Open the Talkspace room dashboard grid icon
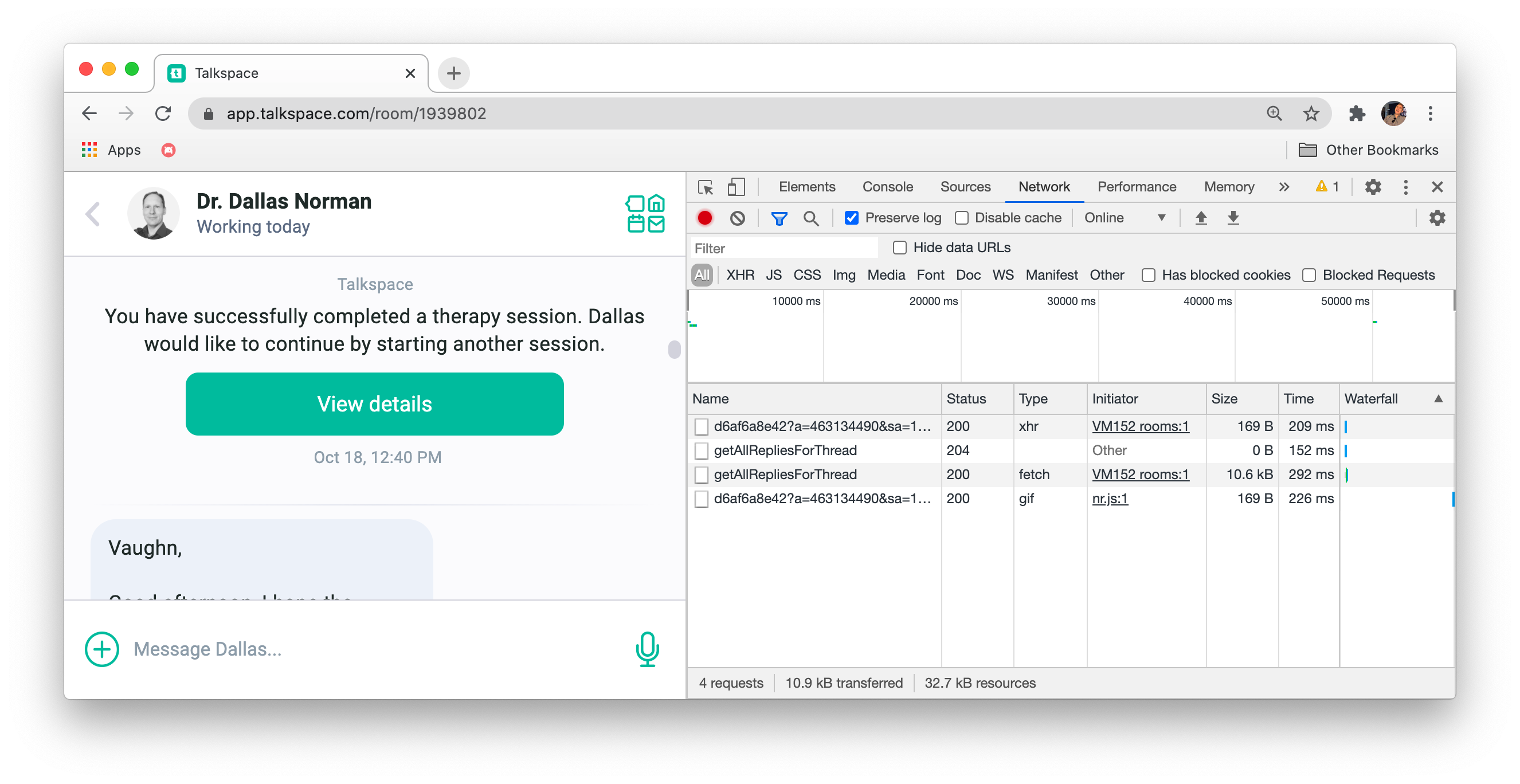Screen dimensions: 1520x784 click(645, 214)
